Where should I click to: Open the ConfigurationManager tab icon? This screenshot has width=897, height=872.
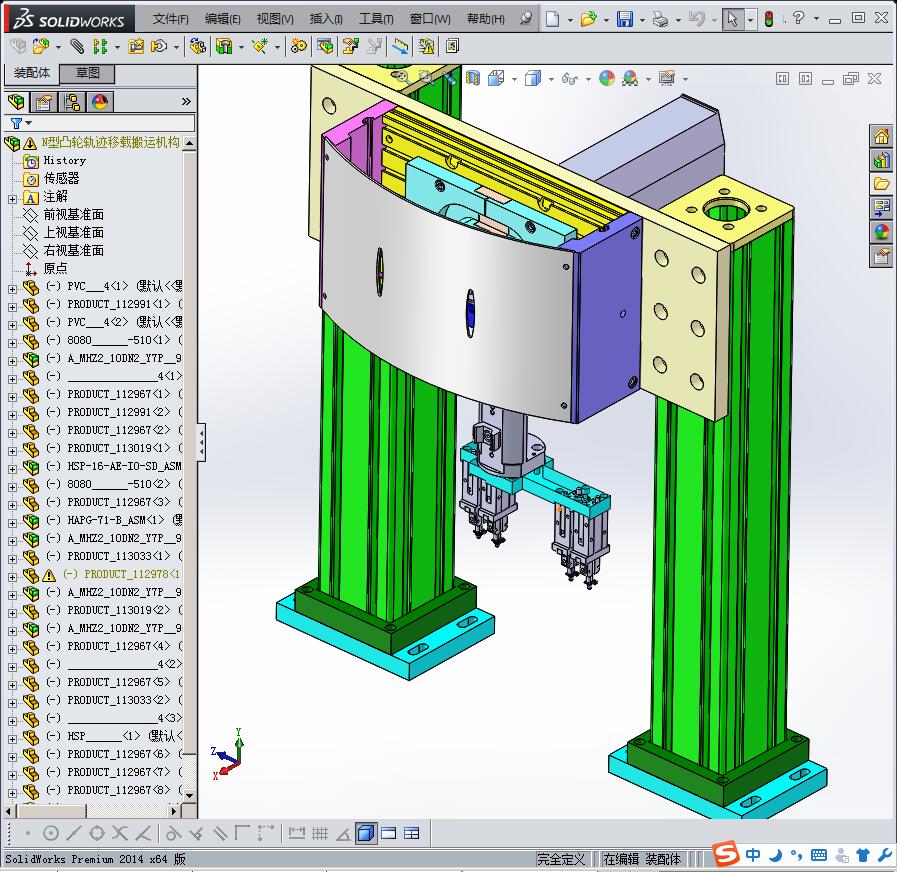(72, 102)
